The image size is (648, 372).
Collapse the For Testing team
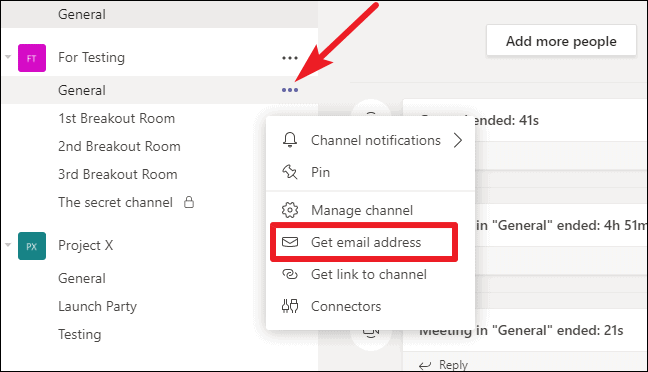coord(8,57)
